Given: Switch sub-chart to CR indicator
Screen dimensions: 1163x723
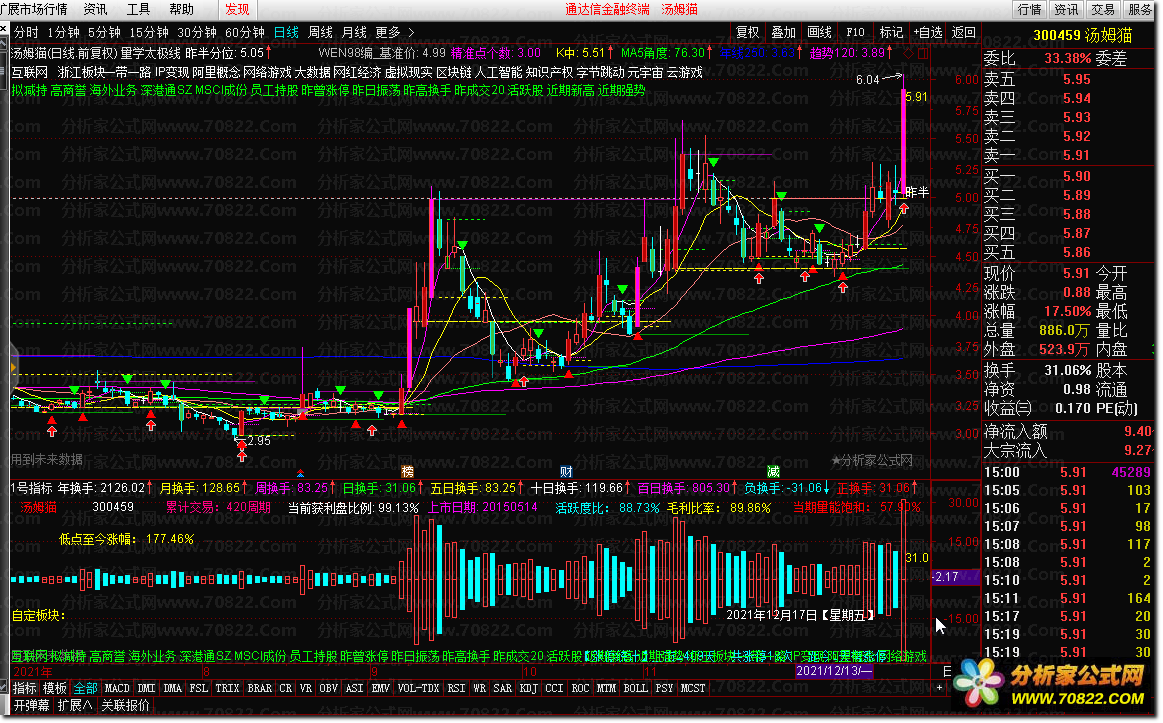Looking at the screenshot, I should tap(286, 688).
